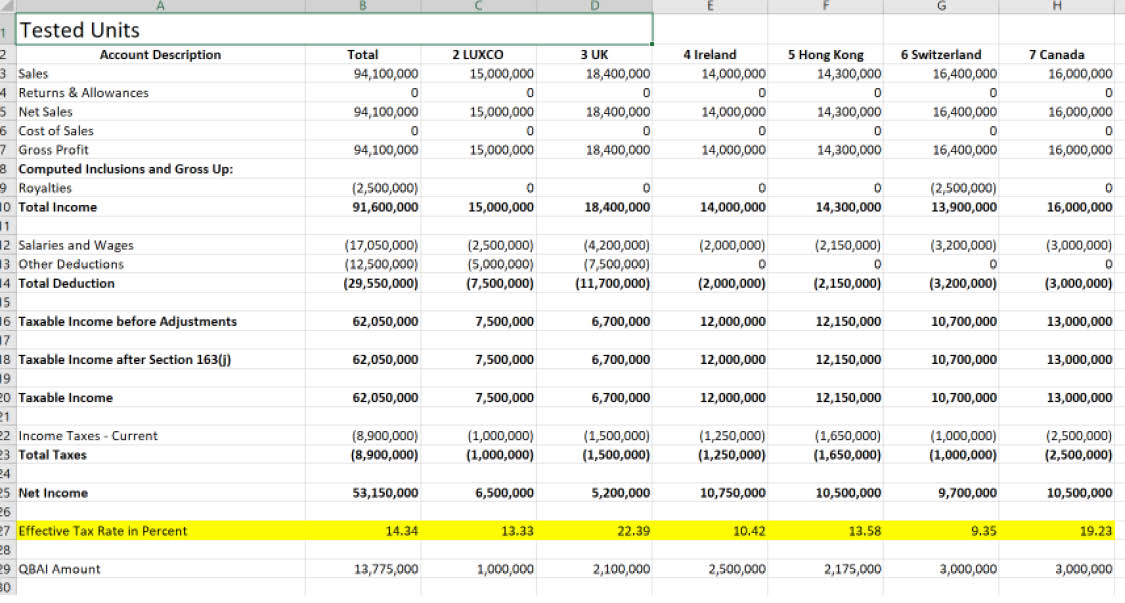
Task: Select the "Total Taxes" label cell
Action: 160,454
